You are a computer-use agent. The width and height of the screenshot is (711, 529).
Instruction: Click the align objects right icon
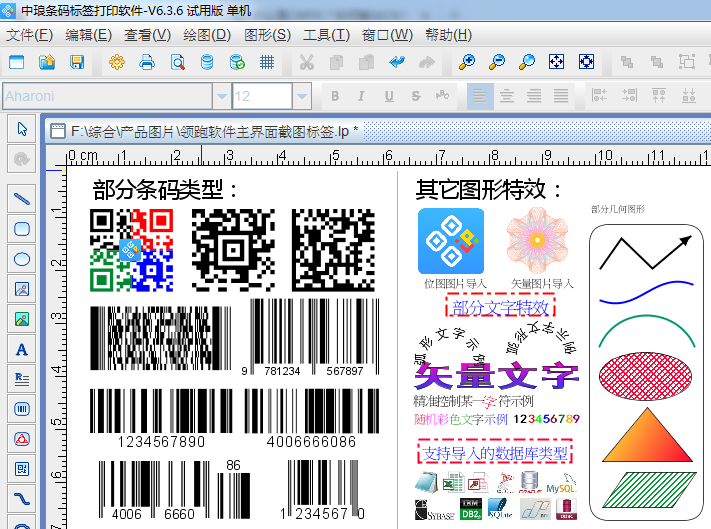629,96
